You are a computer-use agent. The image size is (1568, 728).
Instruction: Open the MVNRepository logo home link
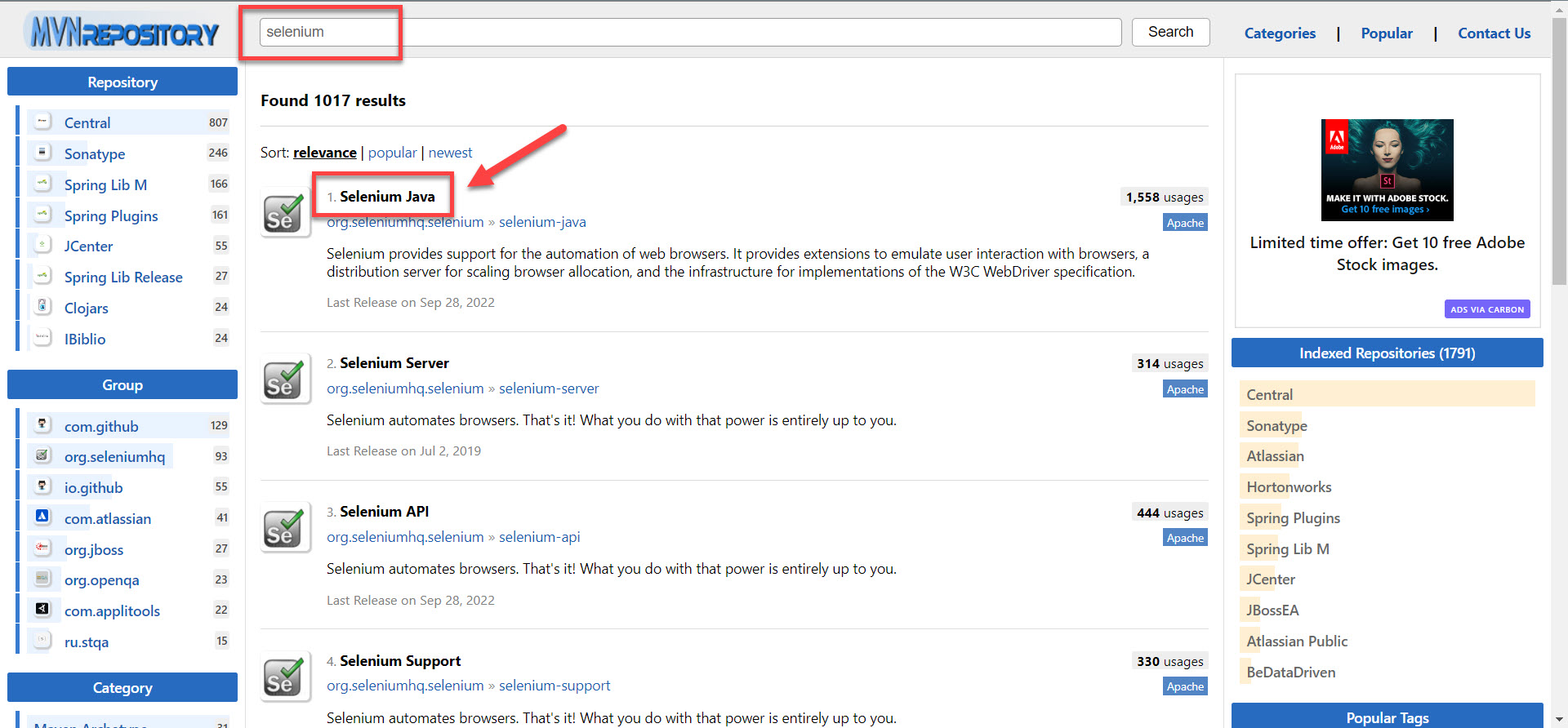click(122, 33)
